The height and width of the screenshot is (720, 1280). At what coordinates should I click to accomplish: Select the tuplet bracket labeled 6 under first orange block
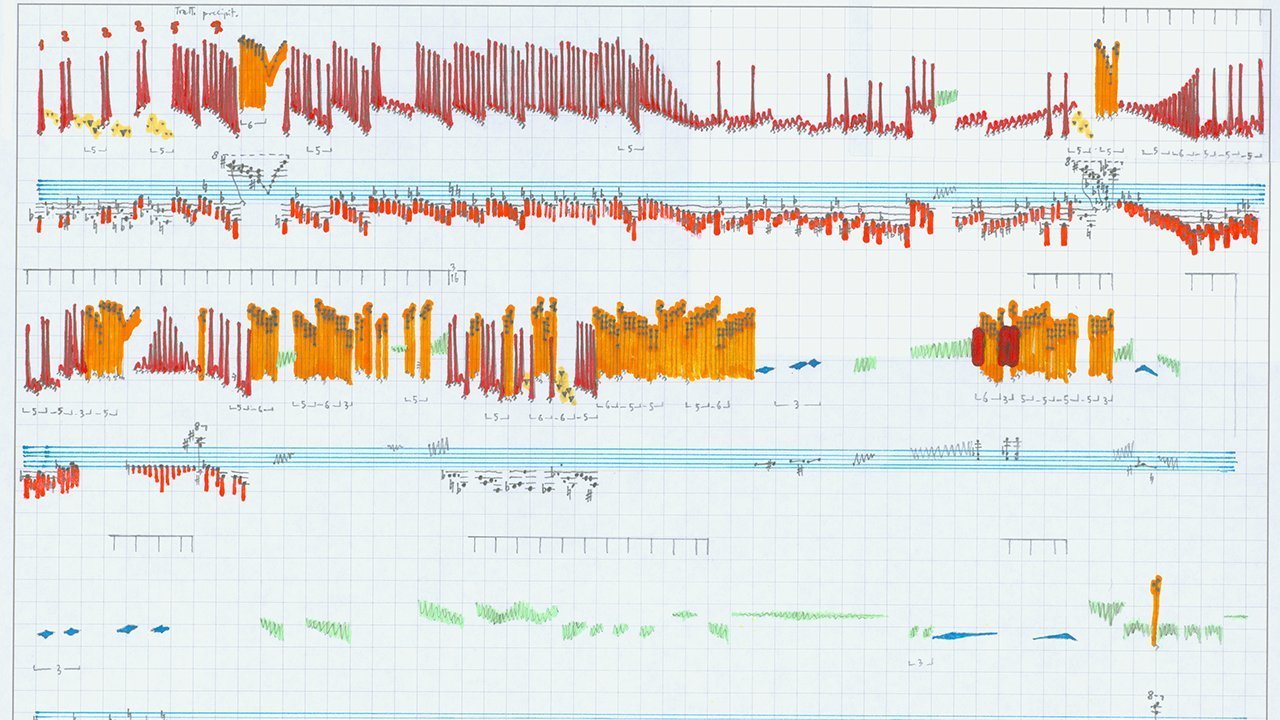[x=253, y=124]
